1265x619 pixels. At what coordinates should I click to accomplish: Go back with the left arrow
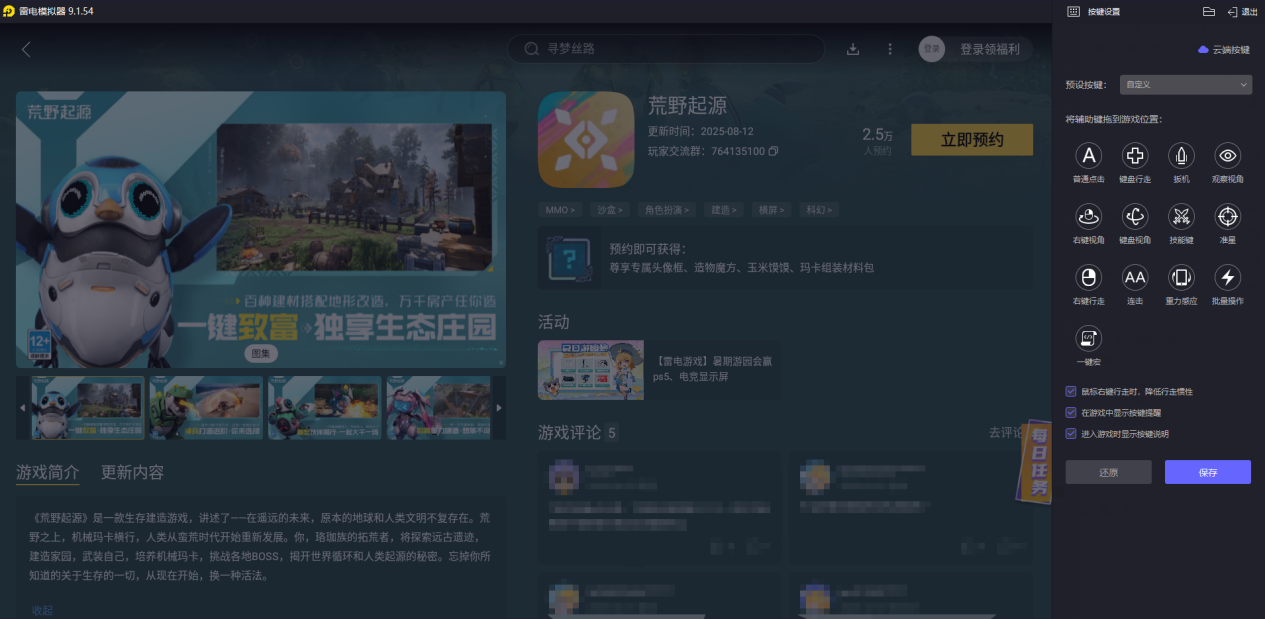26,49
